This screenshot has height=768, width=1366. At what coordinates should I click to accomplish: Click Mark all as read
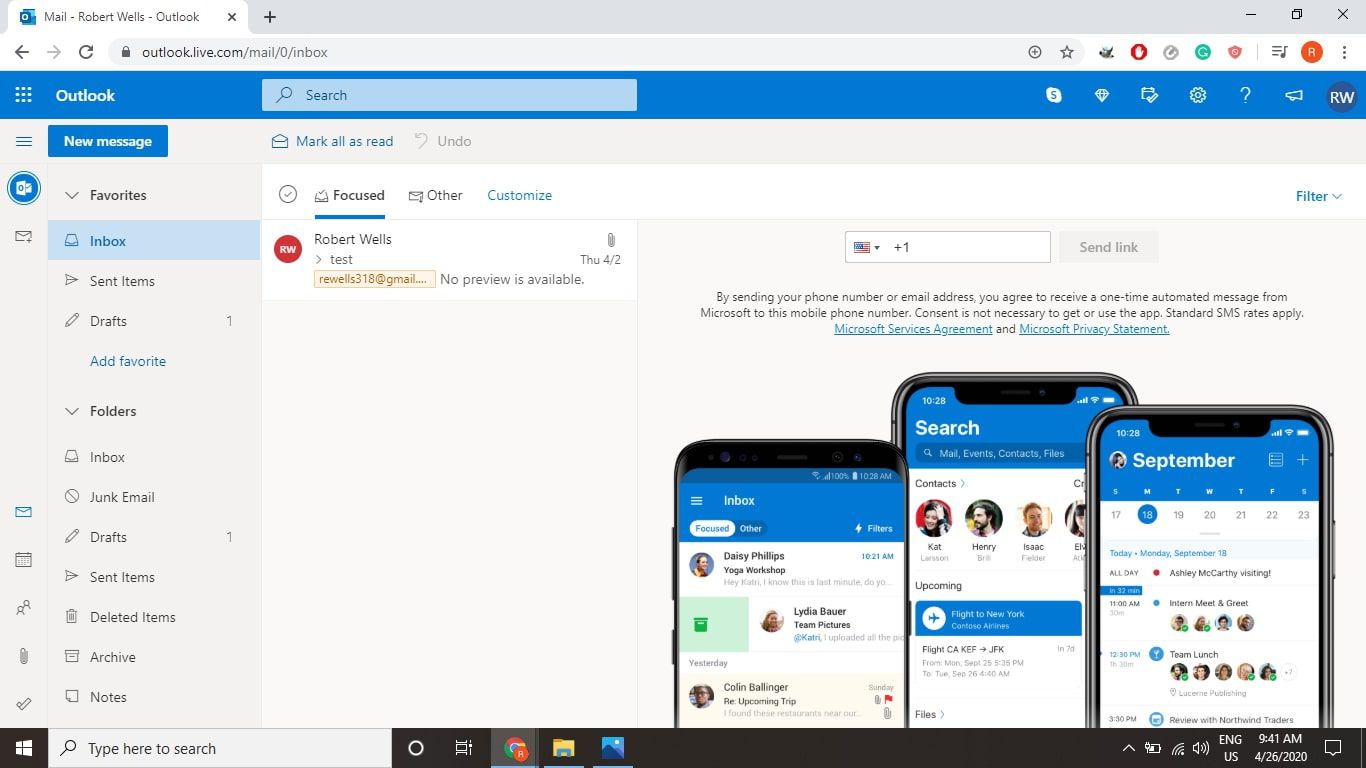(333, 141)
